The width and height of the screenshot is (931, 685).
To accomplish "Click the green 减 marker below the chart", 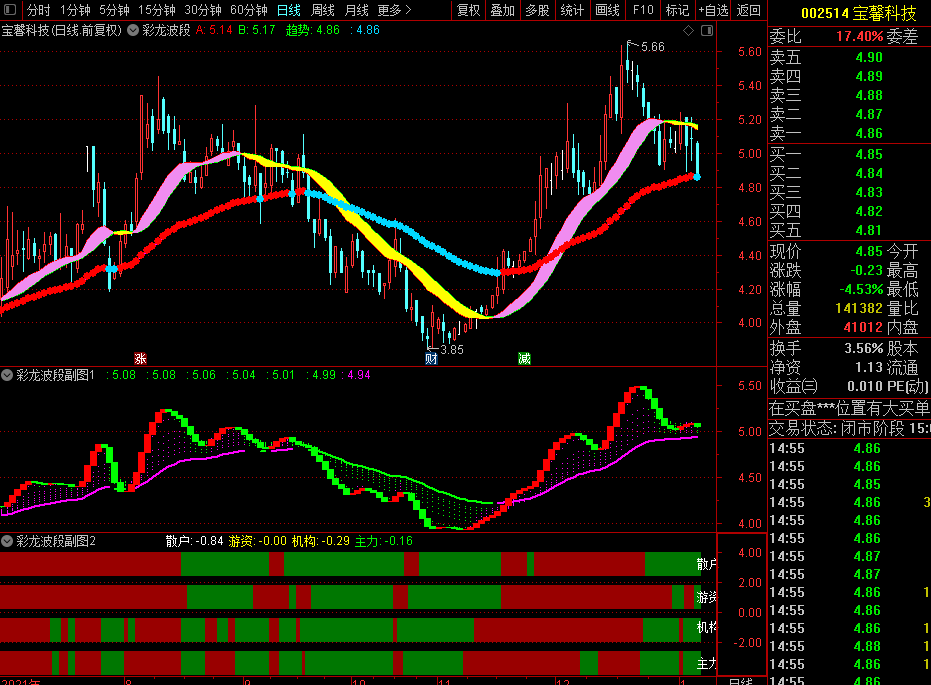I will pos(524,358).
